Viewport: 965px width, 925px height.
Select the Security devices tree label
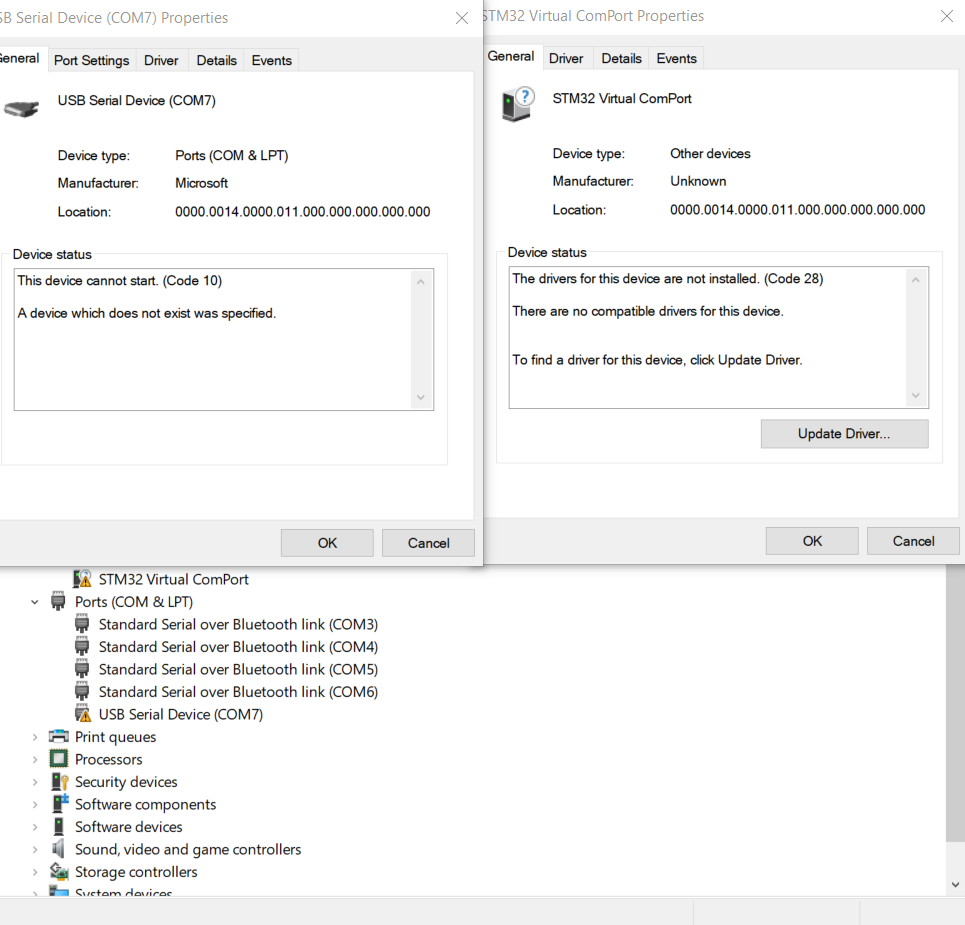pos(126,782)
